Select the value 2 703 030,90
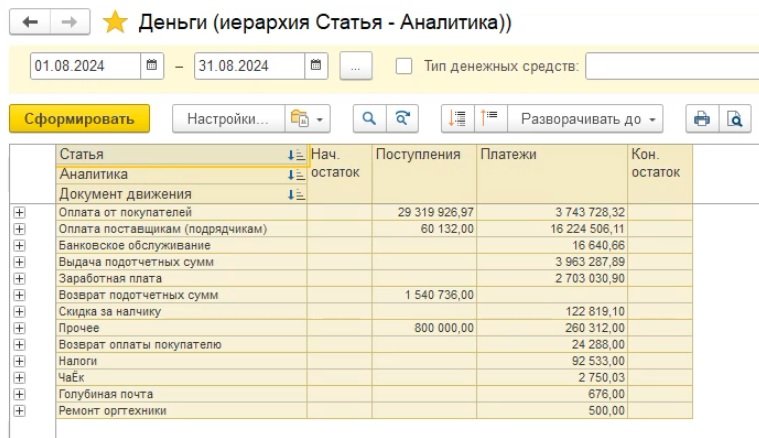Viewport: 759px width, 438px height. pyautogui.click(x=590, y=279)
